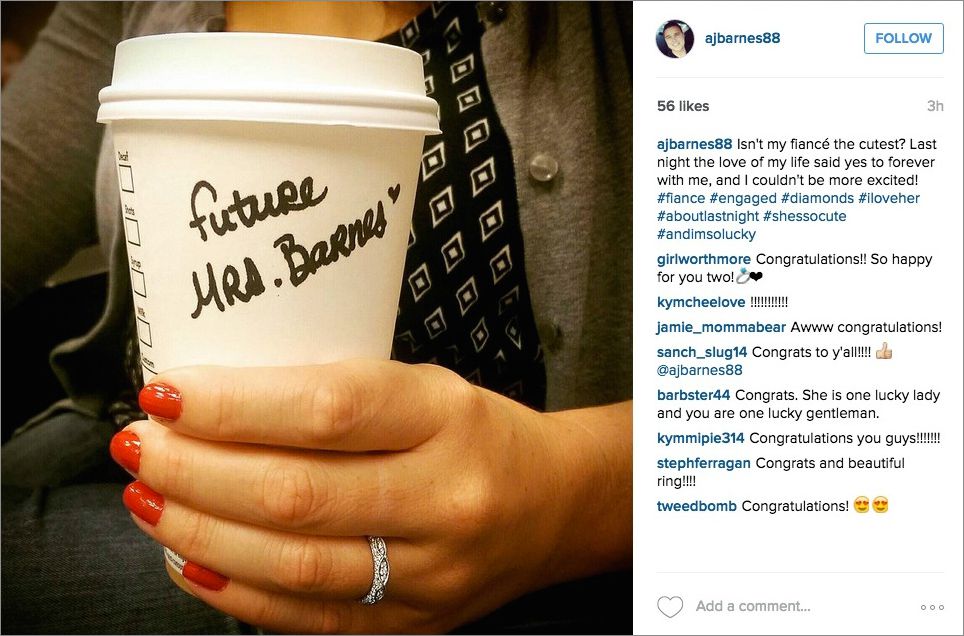Open the barbster44 commenter profile
The image size is (964, 636).
(x=693, y=395)
